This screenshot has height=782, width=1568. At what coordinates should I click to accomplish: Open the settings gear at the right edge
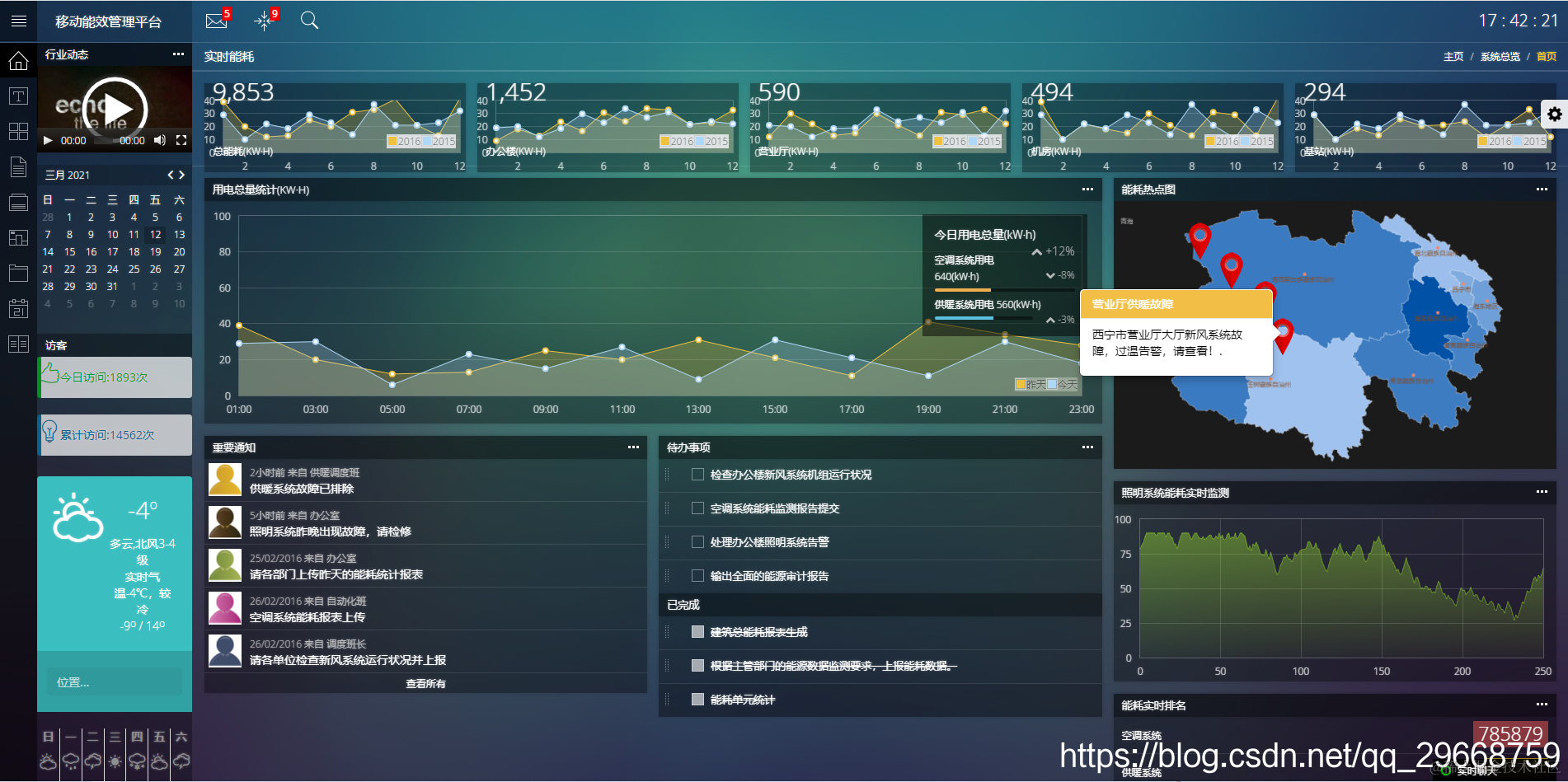point(1554,115)
